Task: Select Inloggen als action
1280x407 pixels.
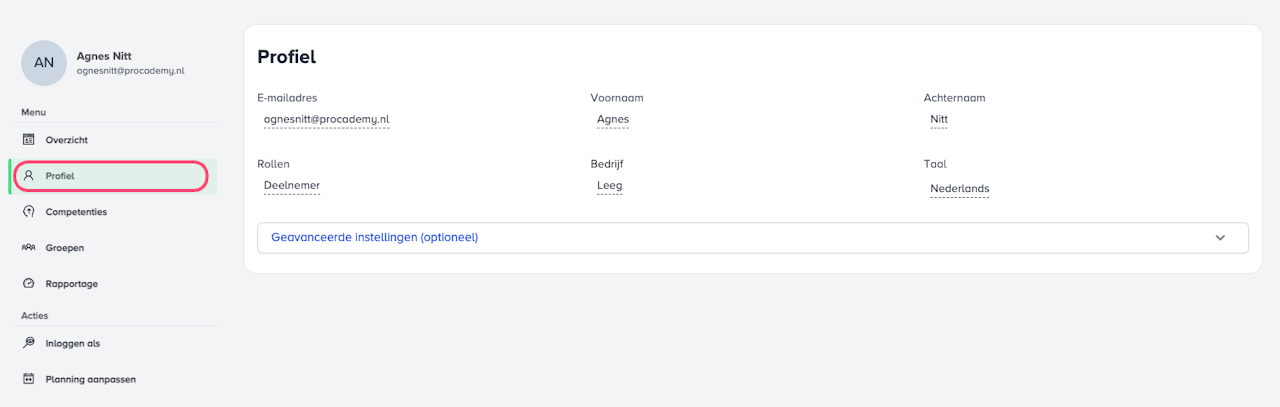Action: [x=72, y=343]
